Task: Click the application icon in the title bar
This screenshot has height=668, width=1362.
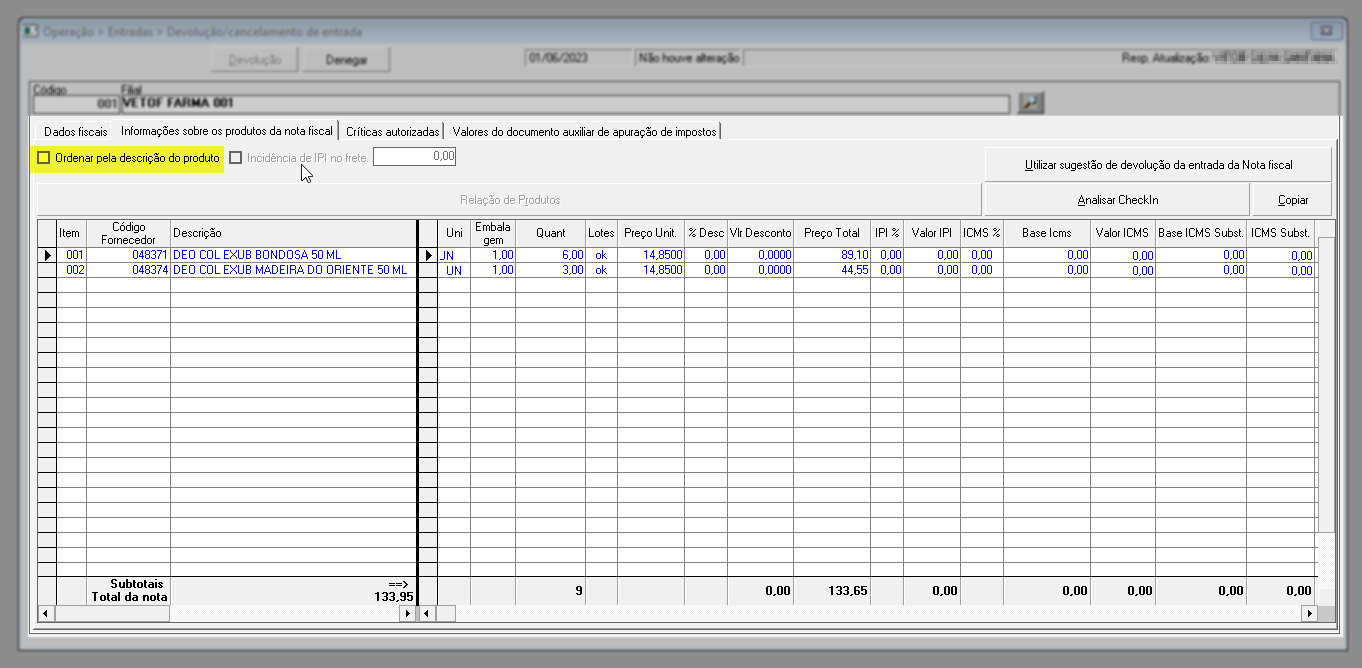Action: pos(31,32)
